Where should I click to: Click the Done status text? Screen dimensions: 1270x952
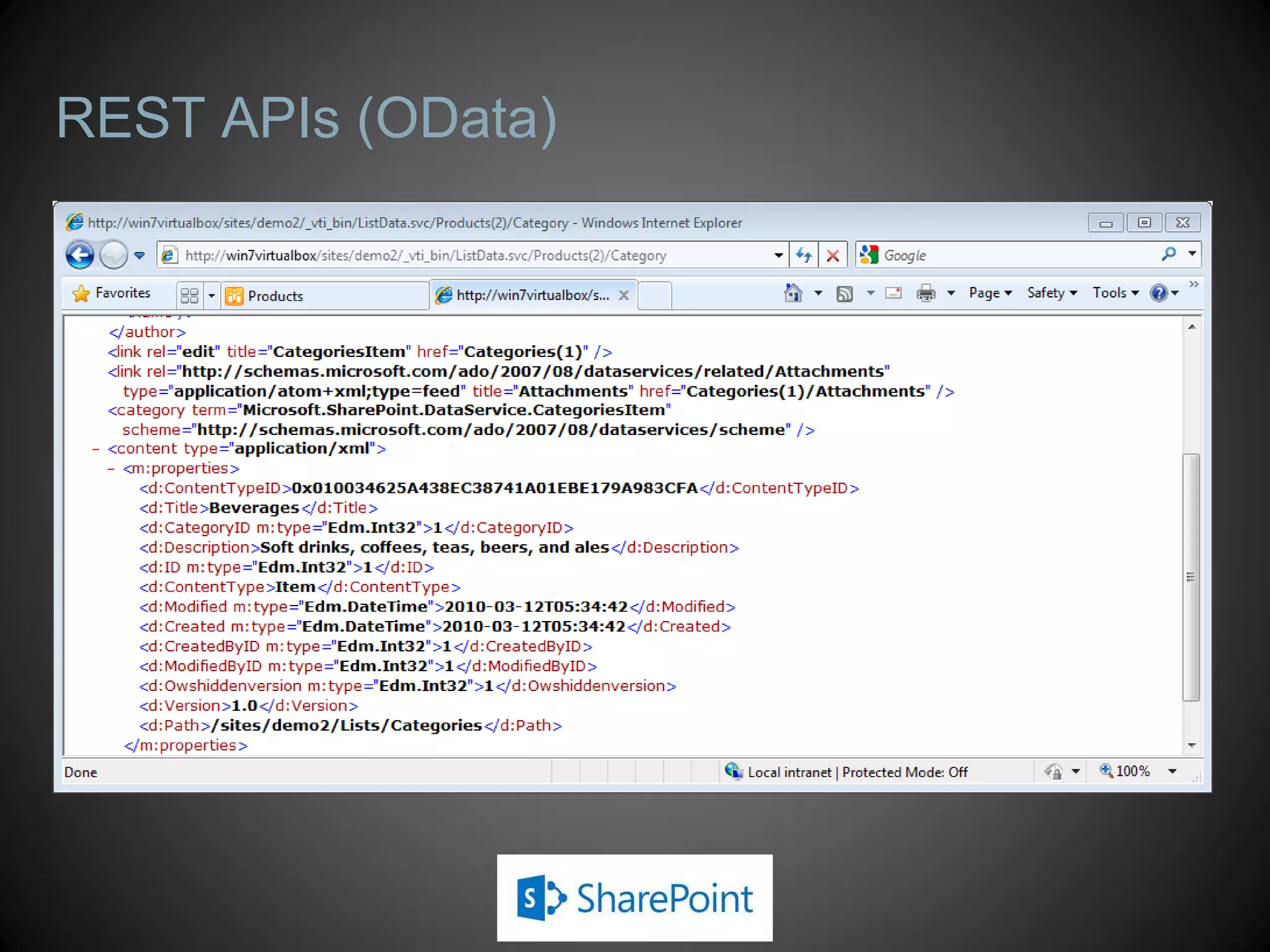[81, 772]
